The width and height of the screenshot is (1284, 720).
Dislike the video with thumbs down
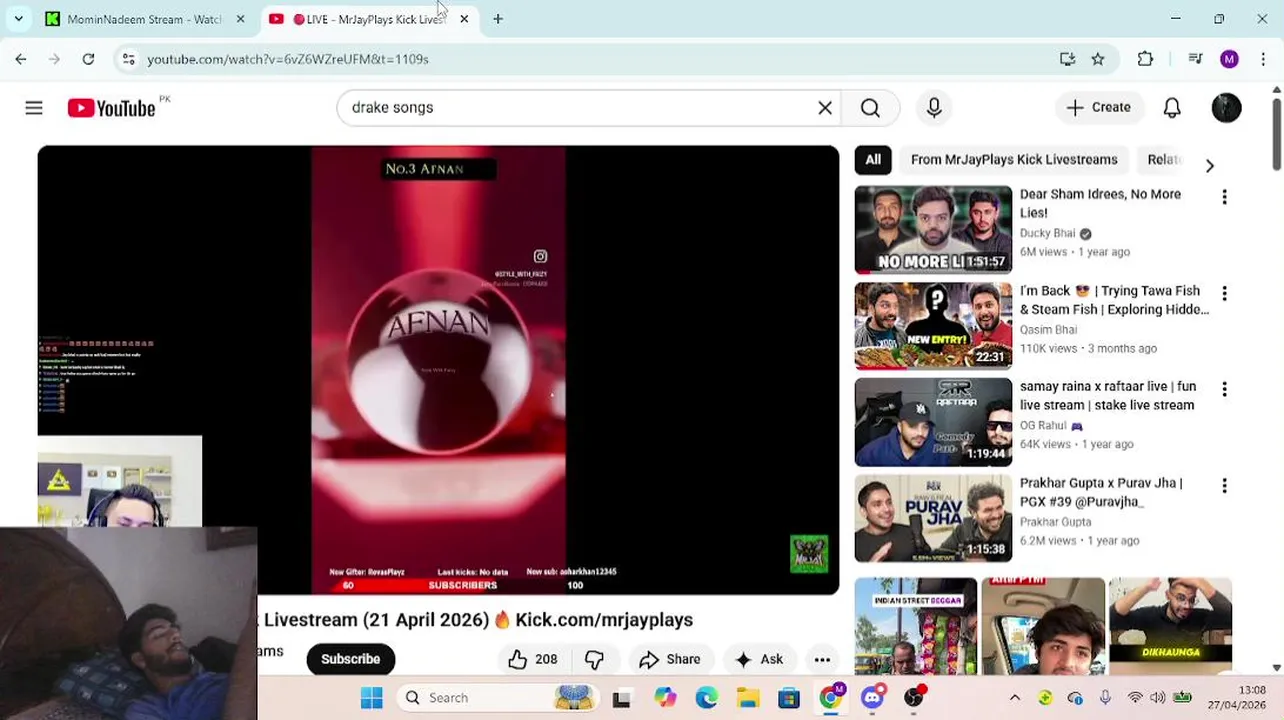click(594, 659)
